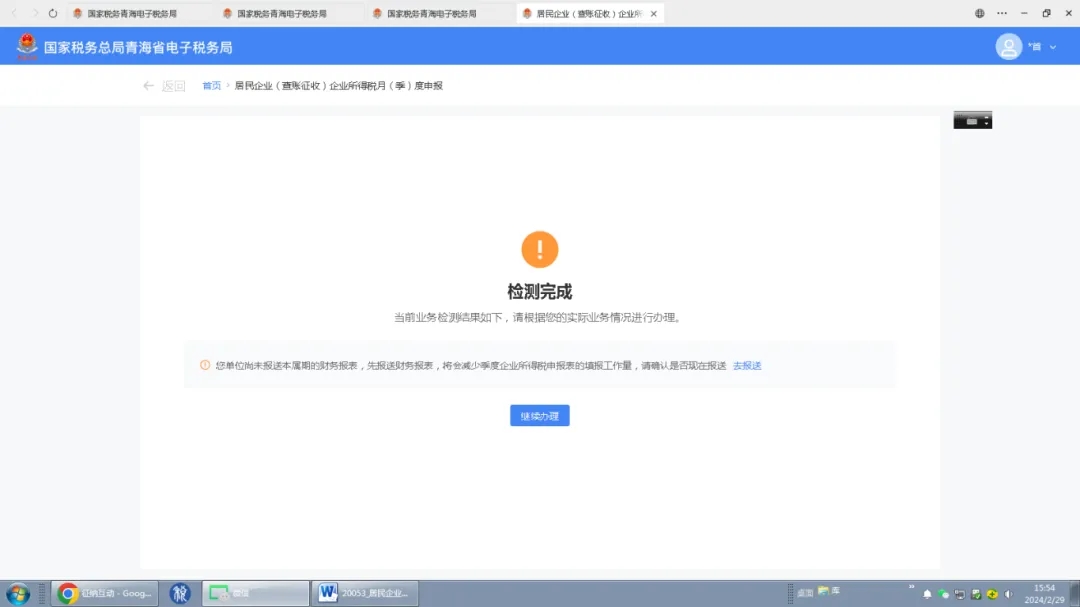Open the 库 library folder in taskbar
Screen dimensions: 1080x607
pyautogui.click(x=829, y=591)
